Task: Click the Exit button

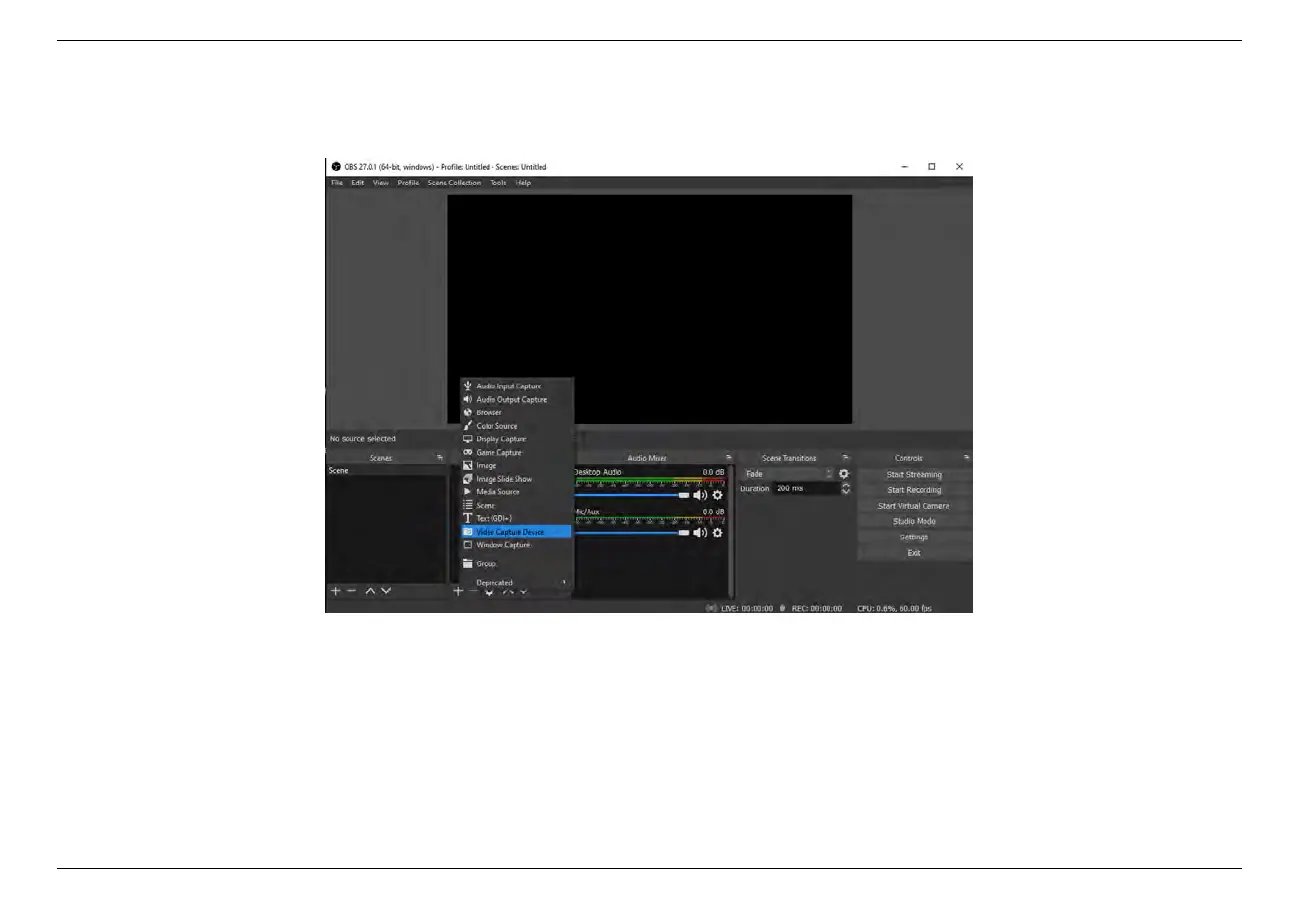Action: 914,553
